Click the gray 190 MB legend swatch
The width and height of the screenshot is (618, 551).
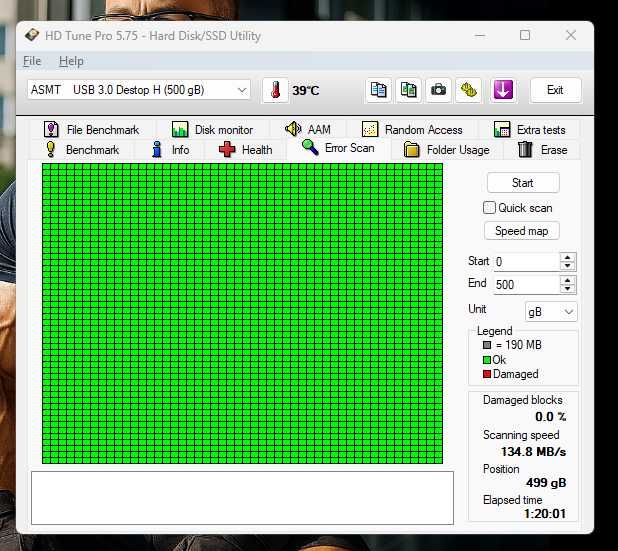click(487, 345)
